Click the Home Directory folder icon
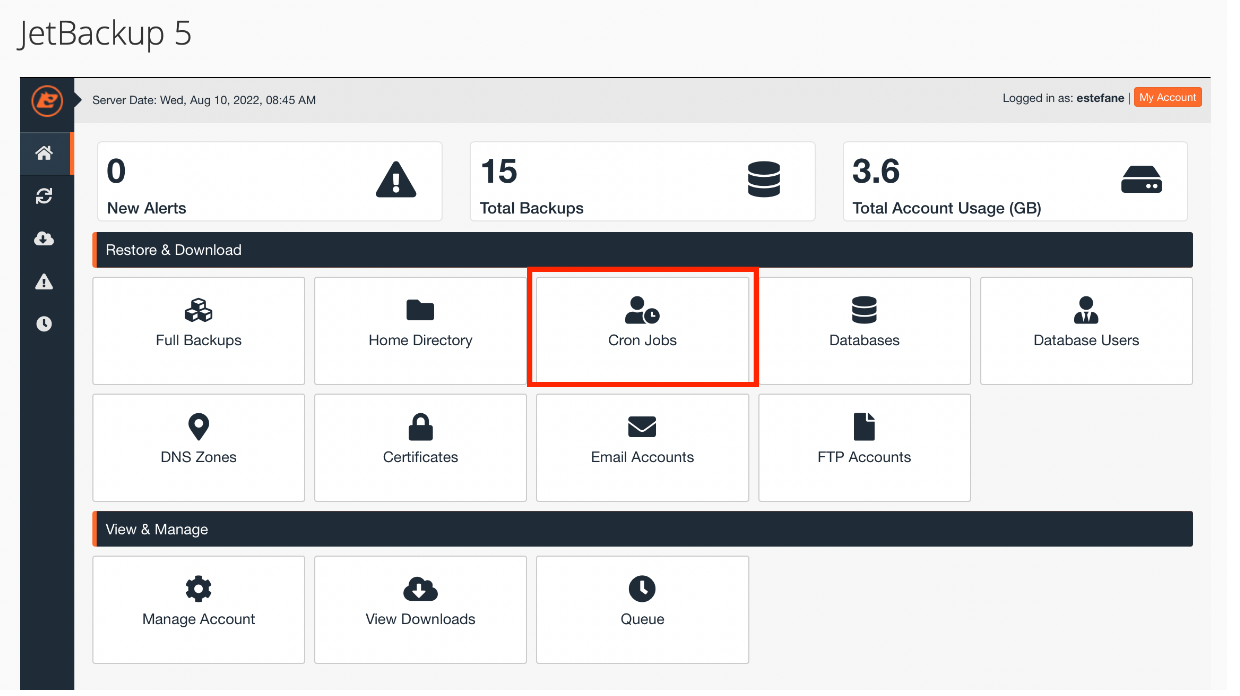Image resolution: width=1240 pixels, height=696 pixels. [x=421, y=310]
